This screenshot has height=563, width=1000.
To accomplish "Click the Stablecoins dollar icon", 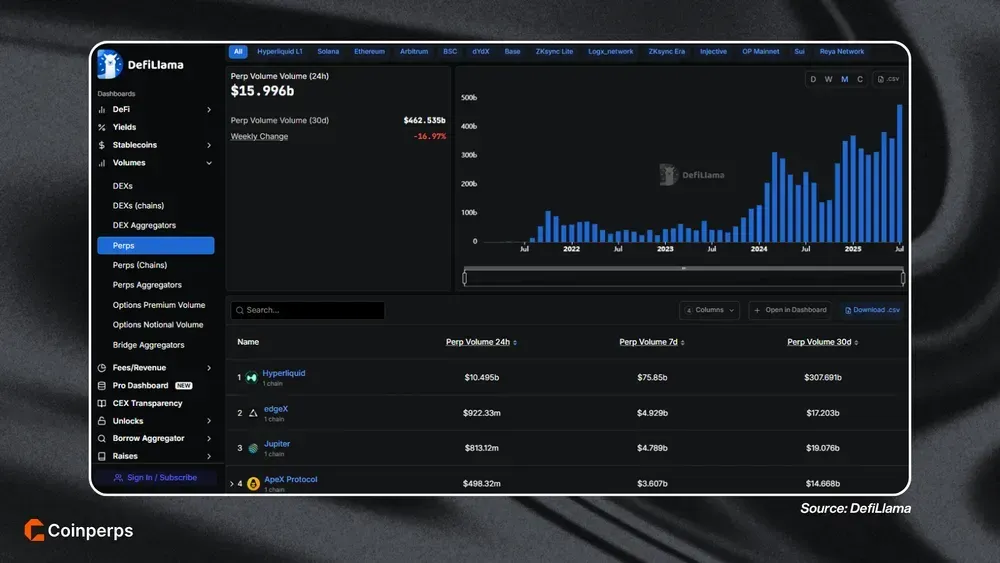I will pyautogui.click(x=101, y=145).
